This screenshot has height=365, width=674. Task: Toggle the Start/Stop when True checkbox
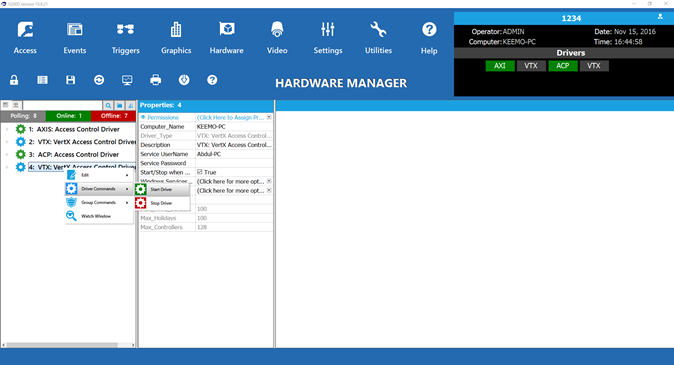click(x=199, y=172)
